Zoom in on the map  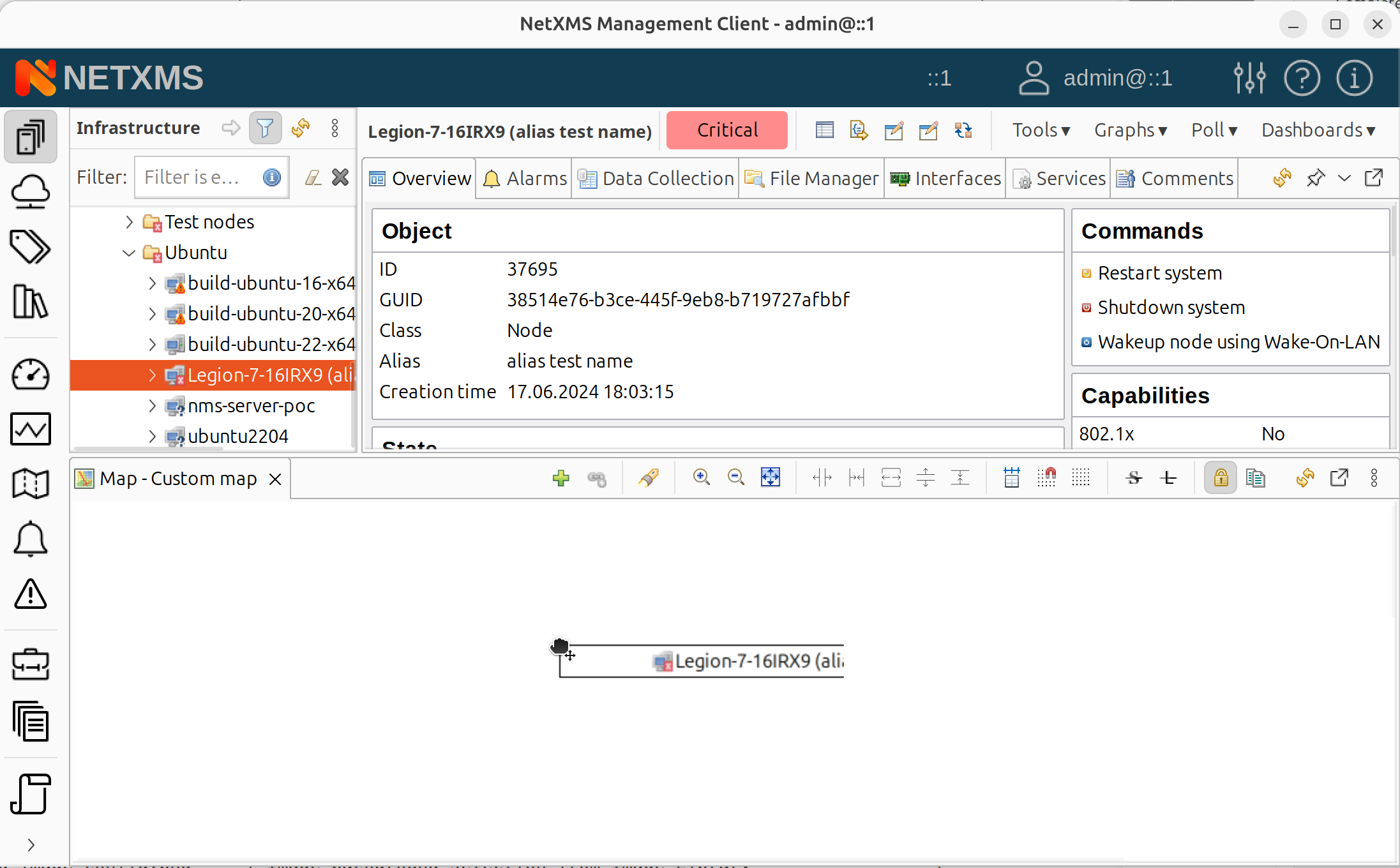point(701,477)
